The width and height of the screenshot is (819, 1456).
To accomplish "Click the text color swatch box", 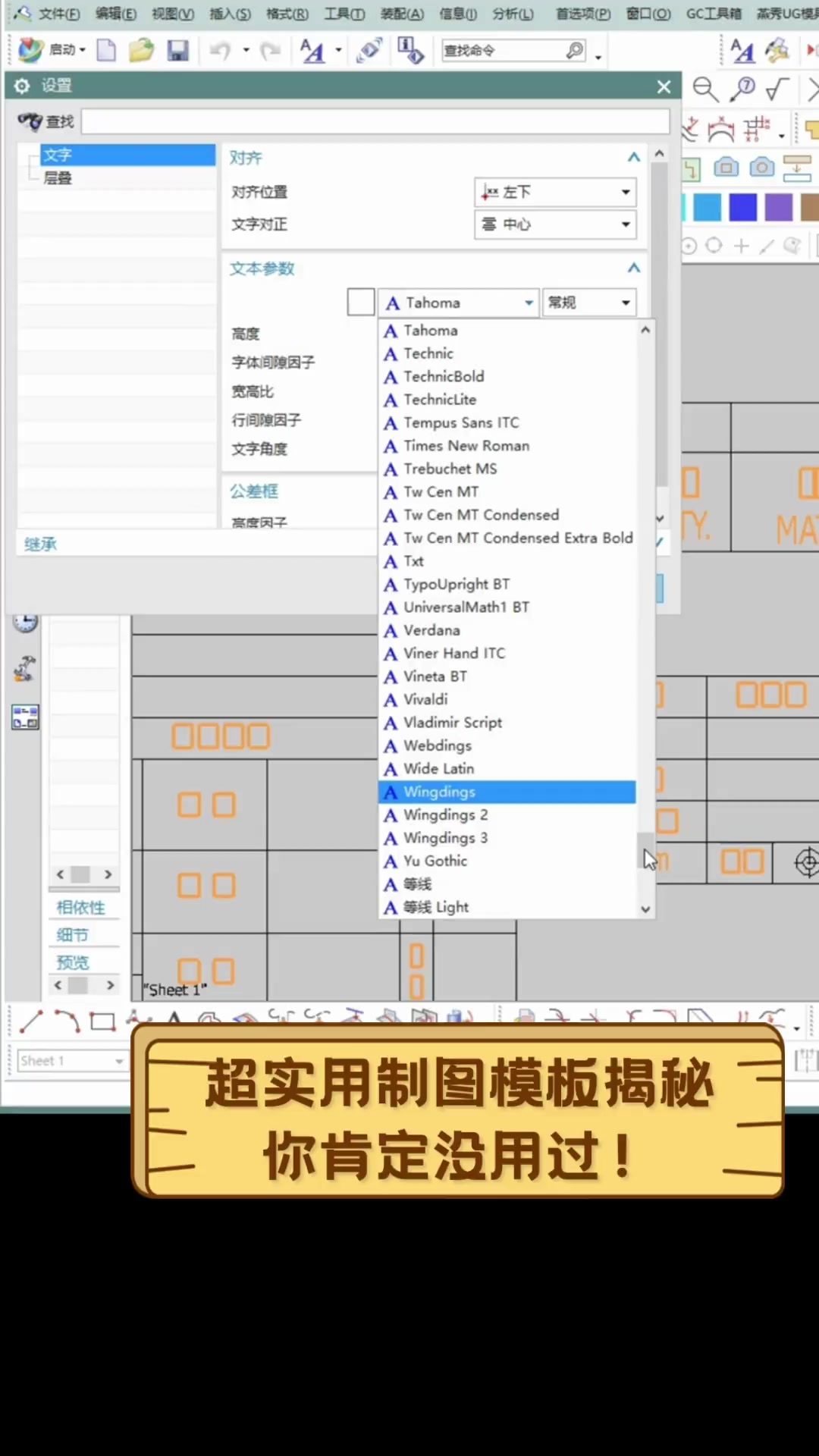I will pyautogui.click(x=361, y=302).
